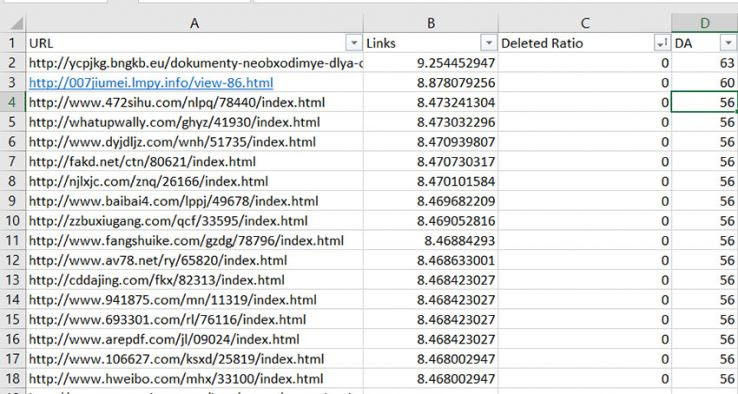Viewport: 738px width, 394px height.
Task: Click the DA header cell
Action: (x=705, y=43)
